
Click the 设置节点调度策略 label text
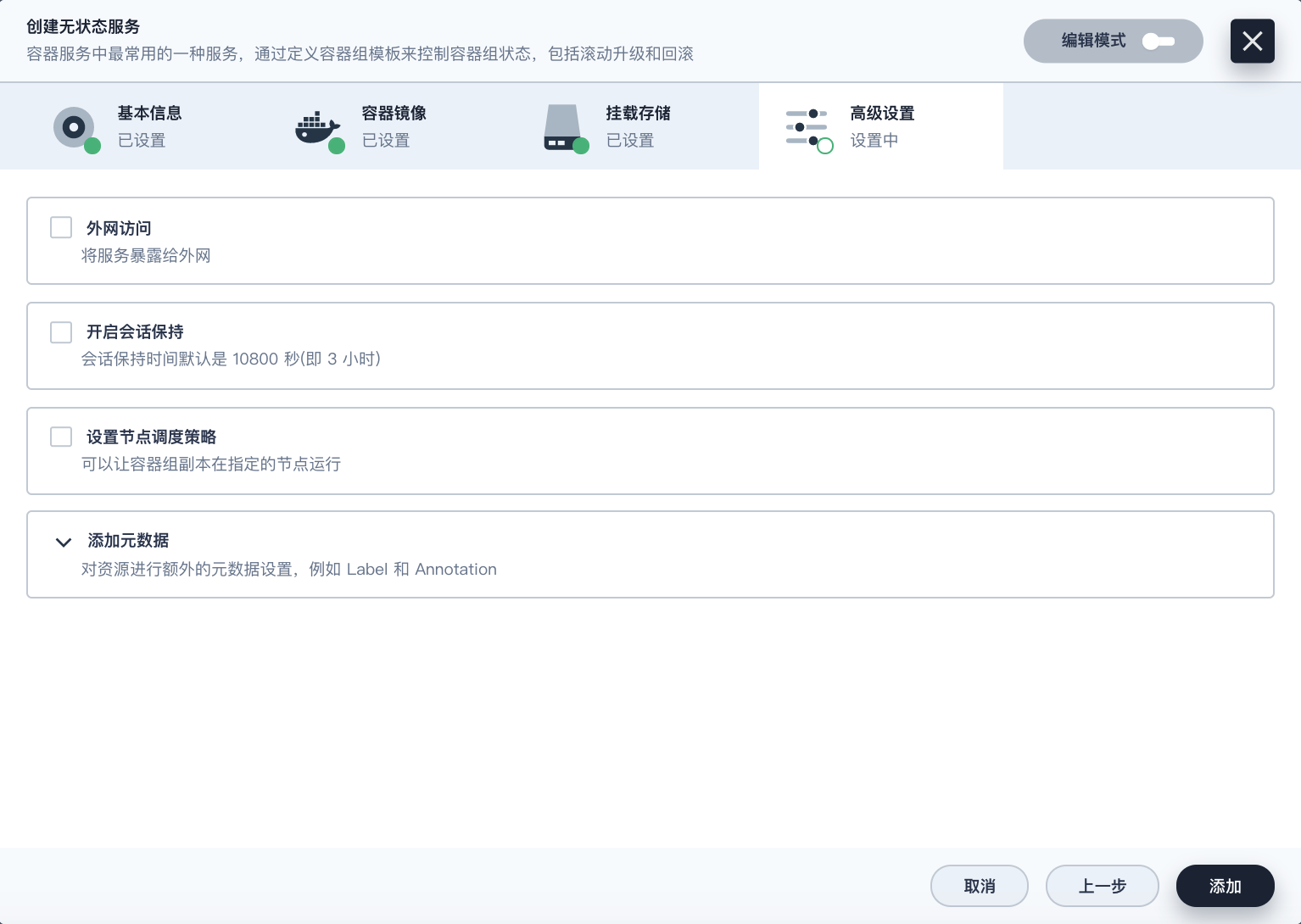(151, 437)
